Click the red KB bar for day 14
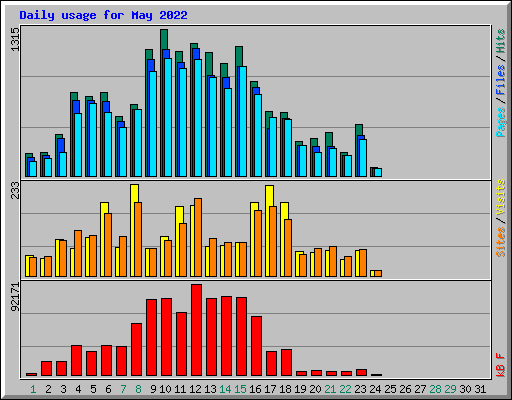512x400 pixels. pos(227,336)
